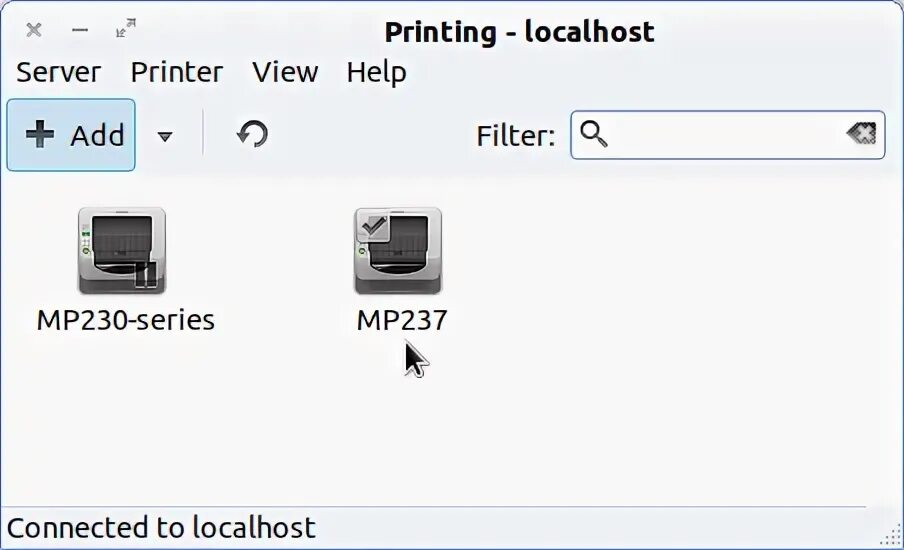Screen dimensions: 904x550
Task: Click the Refresh arrow toolbar icon
Action: coord(253,134)
